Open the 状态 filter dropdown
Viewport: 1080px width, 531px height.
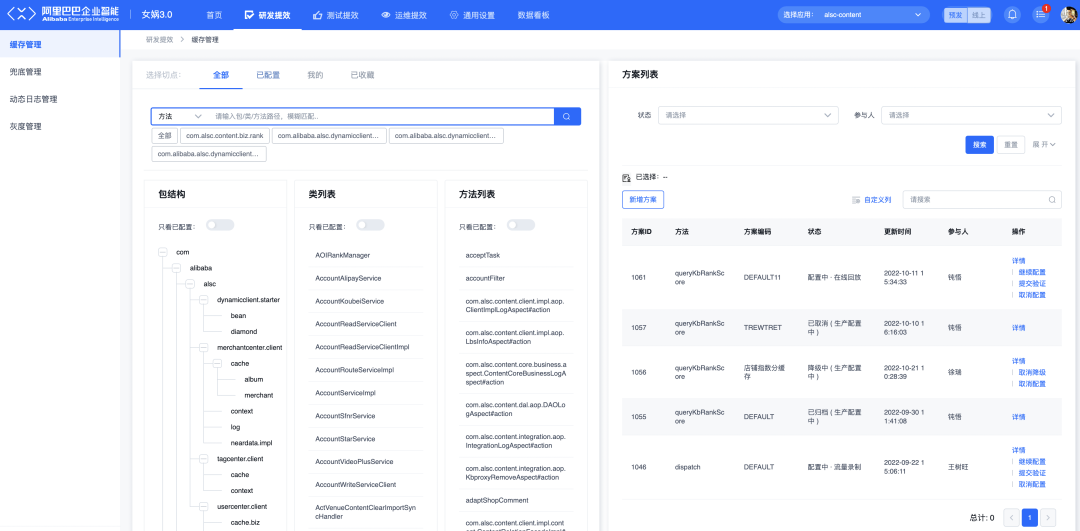(748, 116)
